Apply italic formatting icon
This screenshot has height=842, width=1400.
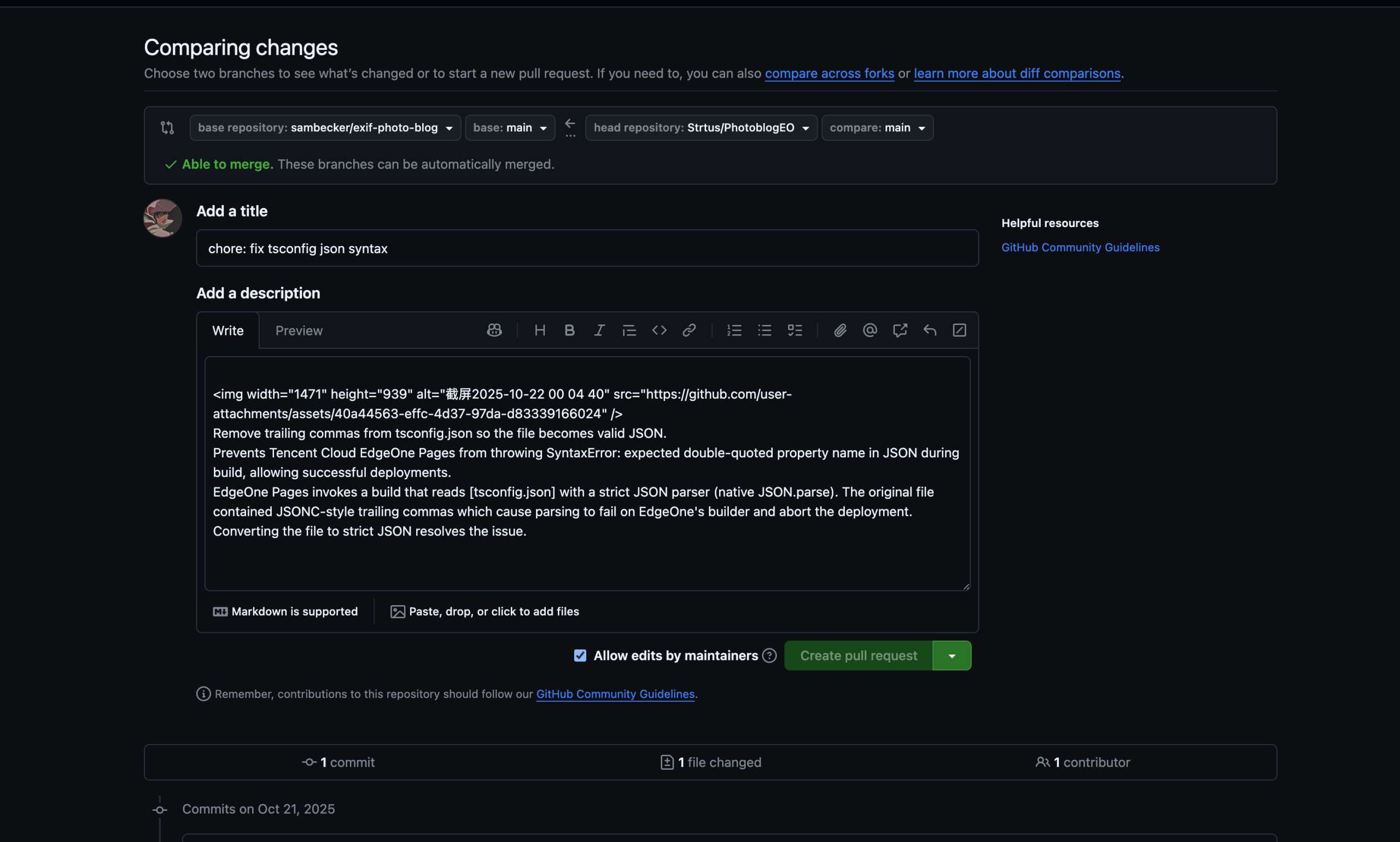pyautogui.click(x=599, y=330)
